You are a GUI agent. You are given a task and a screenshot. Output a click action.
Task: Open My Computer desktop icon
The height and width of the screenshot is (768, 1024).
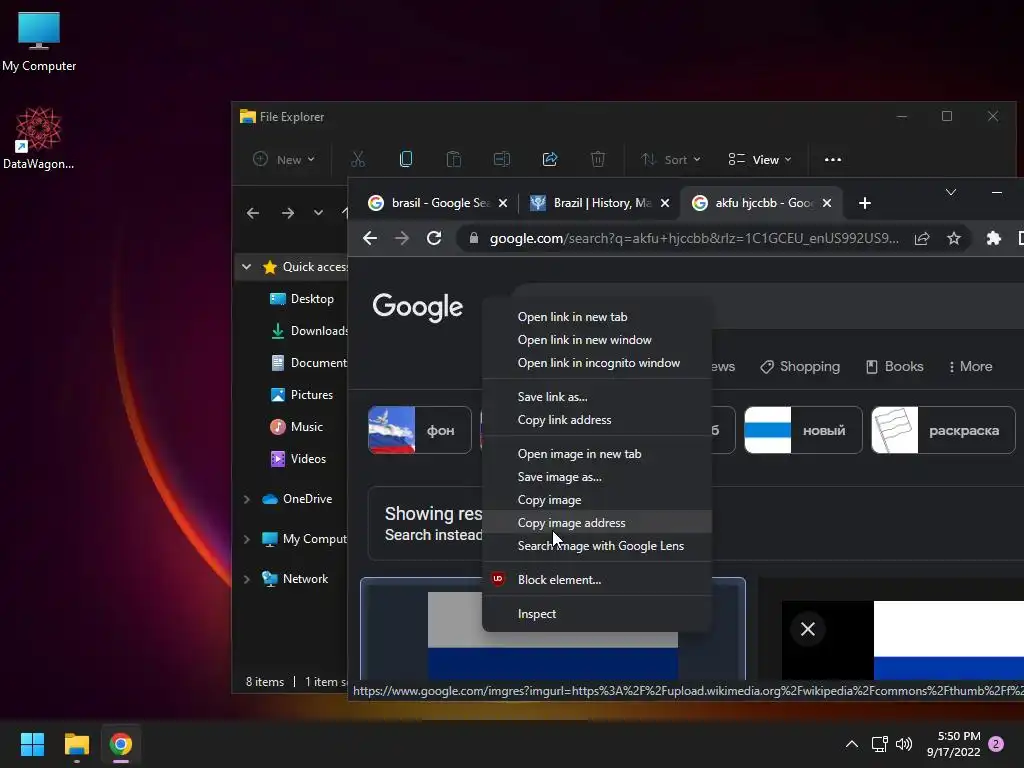(x=39, y=42)
